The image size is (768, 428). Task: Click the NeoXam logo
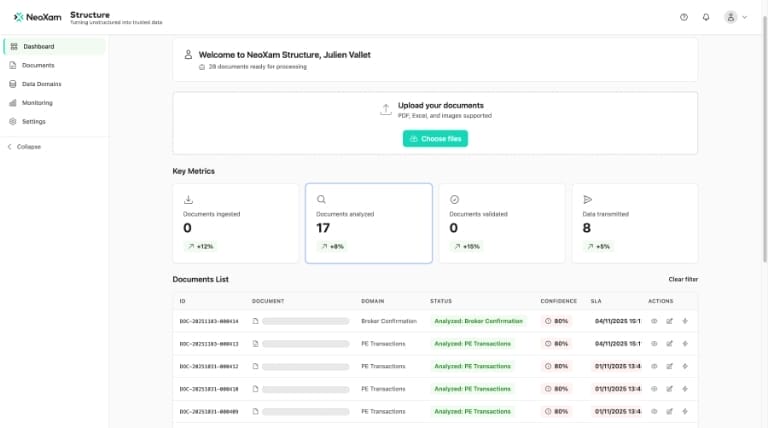click(x=38, y=17)
